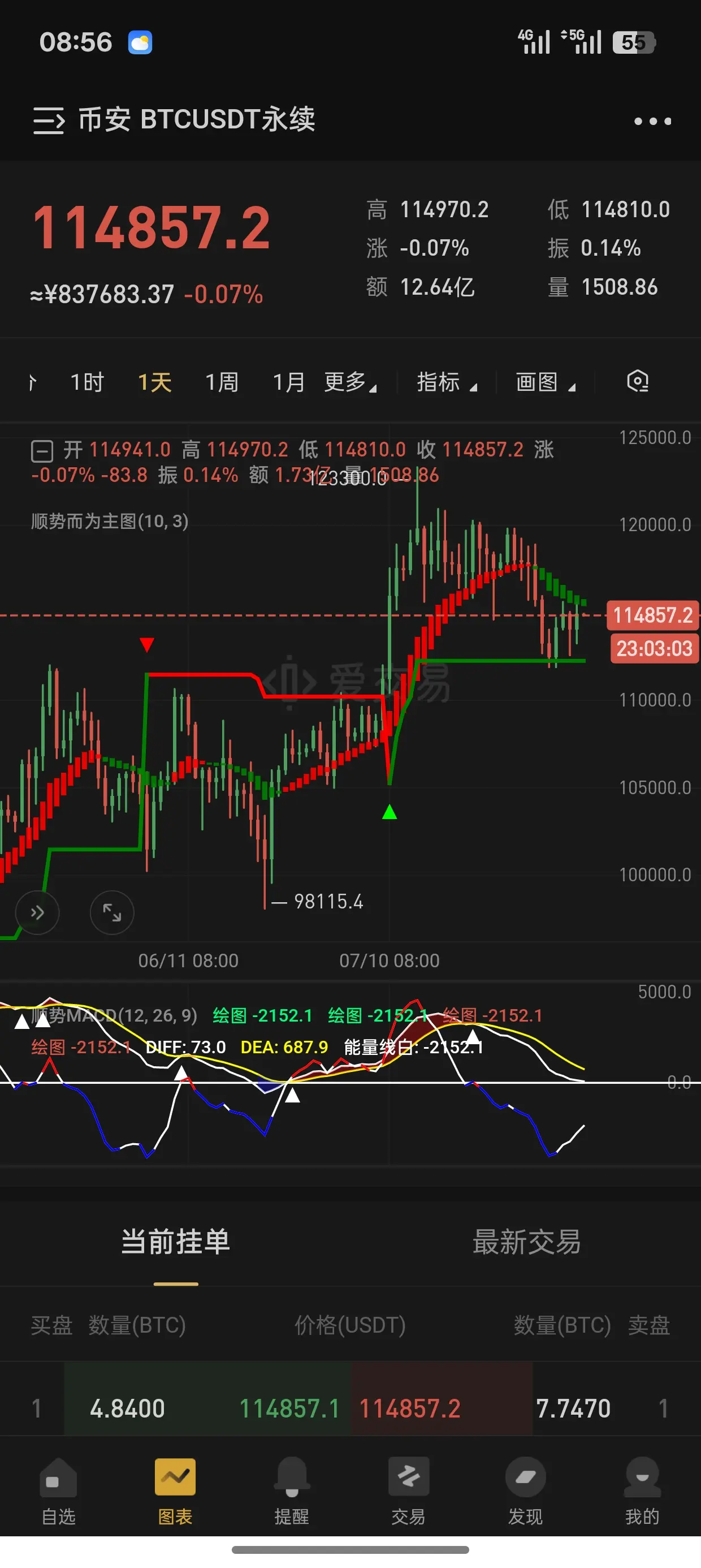The width and height of the screenshot is (701, 1568).
Task: Tap the 量 1508.86 volume stat
Action: [x=603, y=287]
